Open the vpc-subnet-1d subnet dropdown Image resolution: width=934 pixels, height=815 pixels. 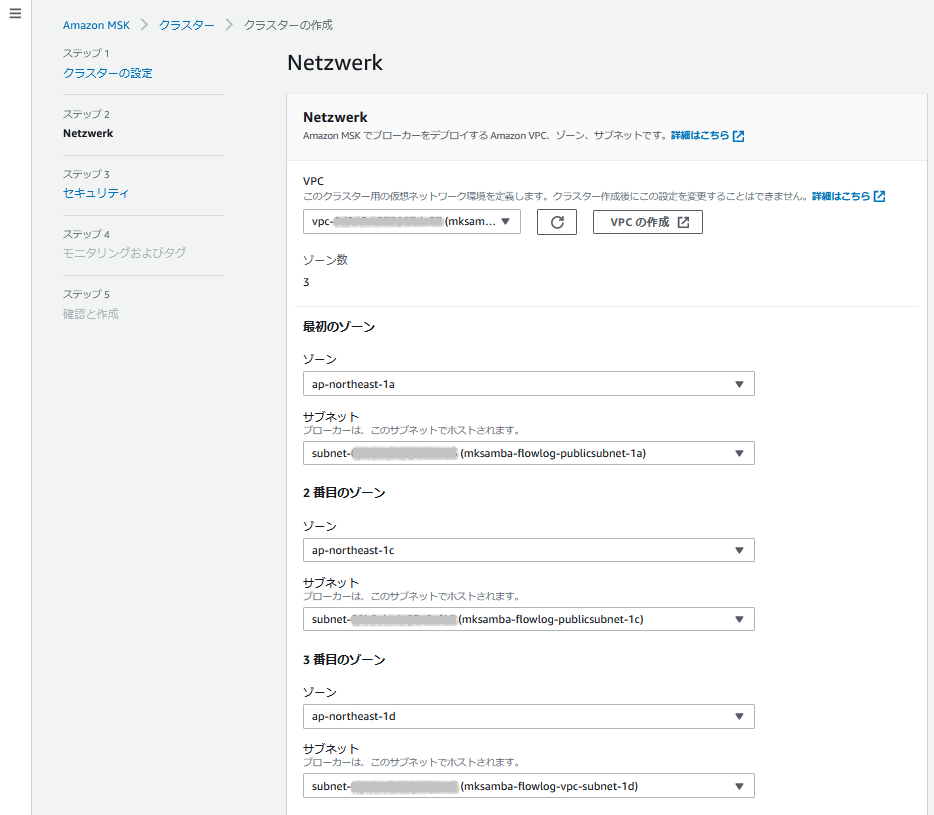tap(528, 786)
